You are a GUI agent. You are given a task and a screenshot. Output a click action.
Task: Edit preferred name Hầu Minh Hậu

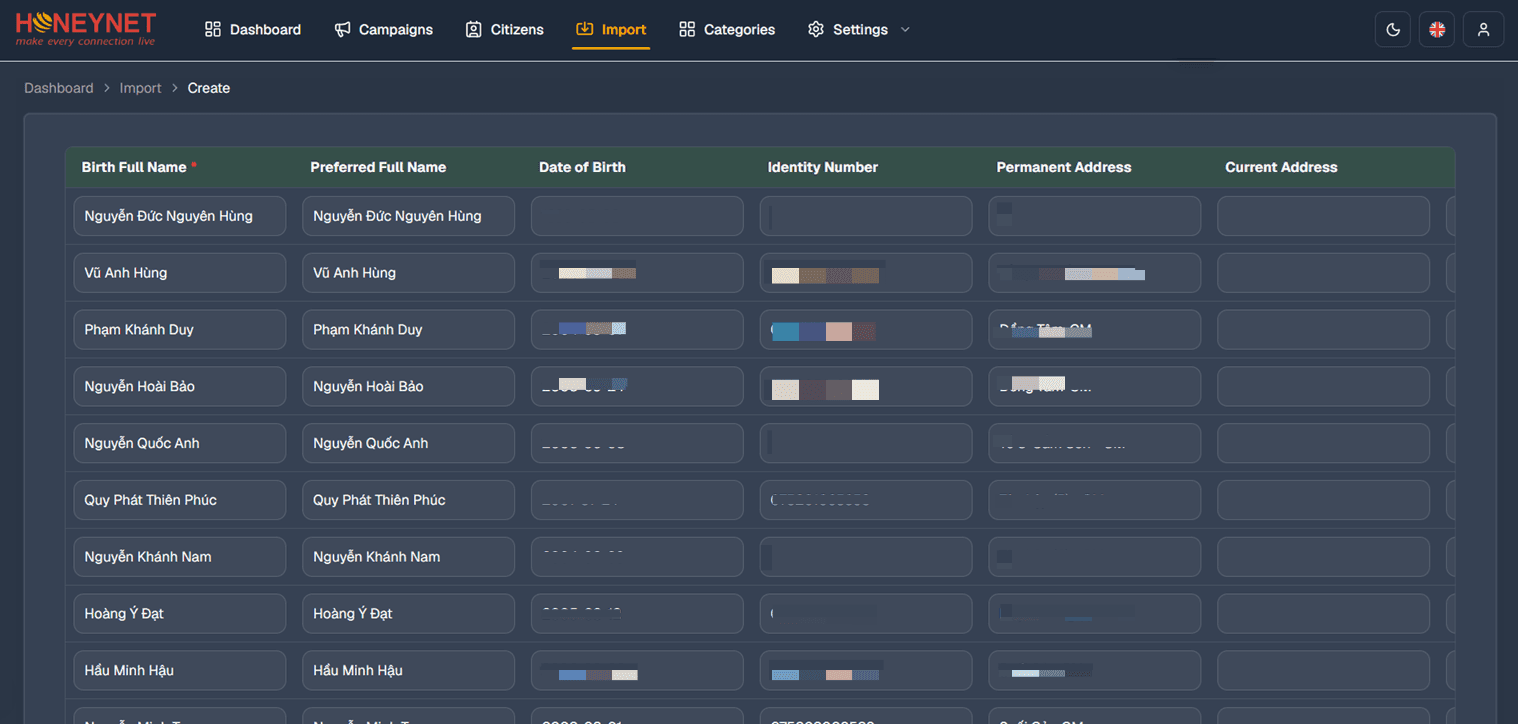tap(409, 670)
